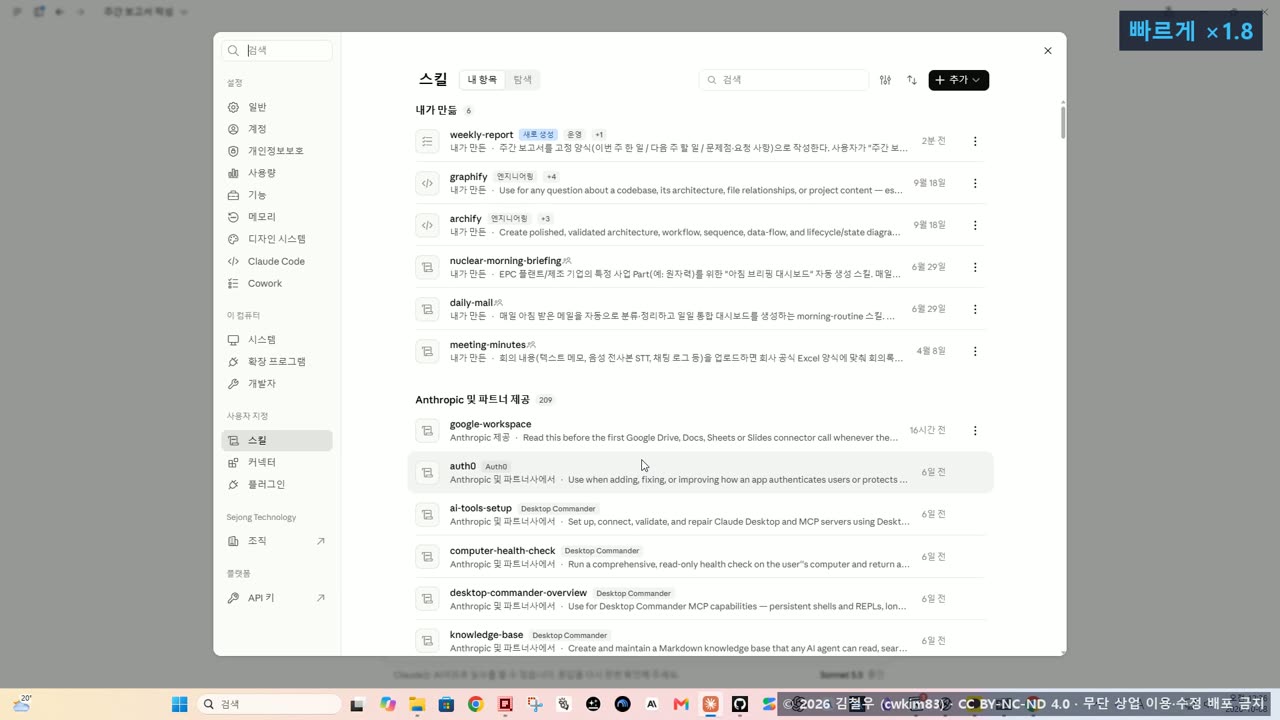Open more options for weekly-report
Image resolution: width=1280 pixels, height=720 pixels.
point(975,141)
